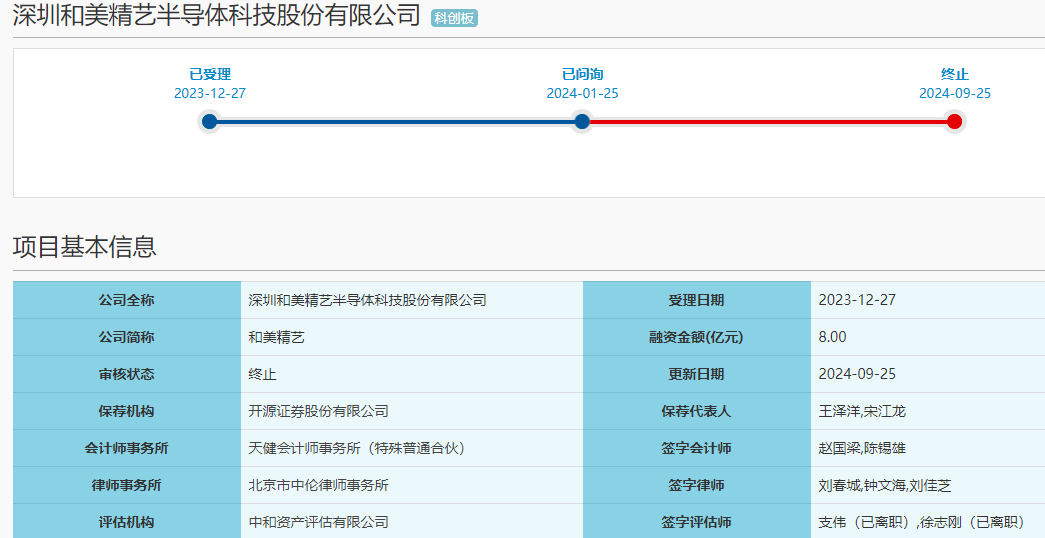The image size is (1045, 538).
Task: Click the date 2024-09-25 under timeline 终止
Action: tap(955, 93)
